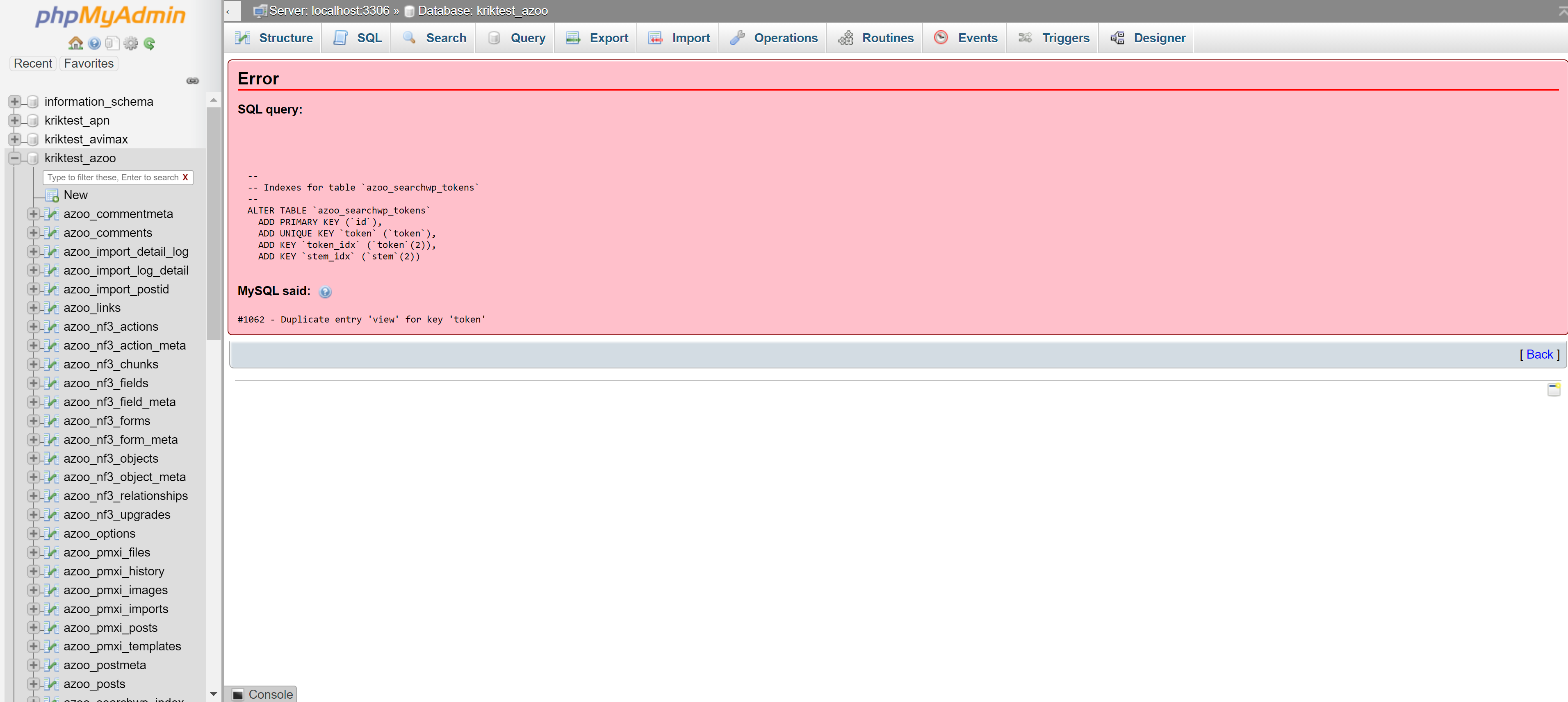Clear the table filter with the red X

click(185, 177)
